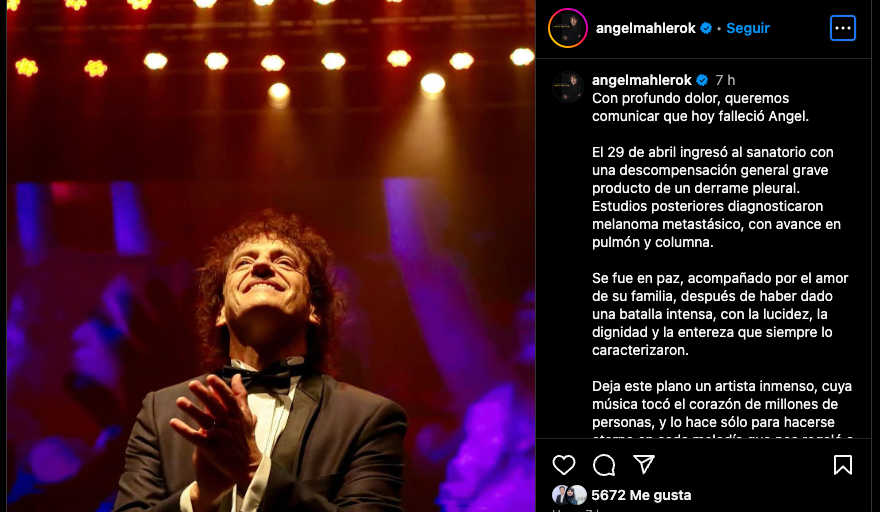This screenshot has height=512, width=880.
Task: Open the small avatar beside the caption
Action: pos(567,87)
